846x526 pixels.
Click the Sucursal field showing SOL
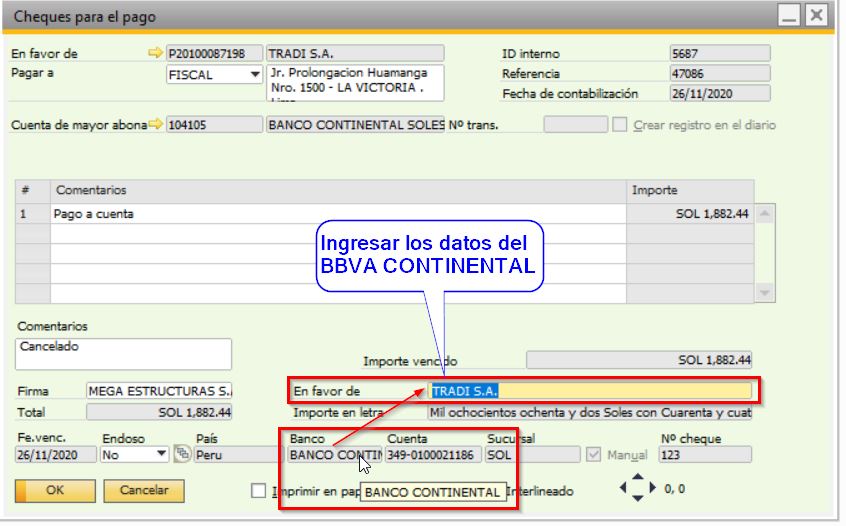pos(533,455)
